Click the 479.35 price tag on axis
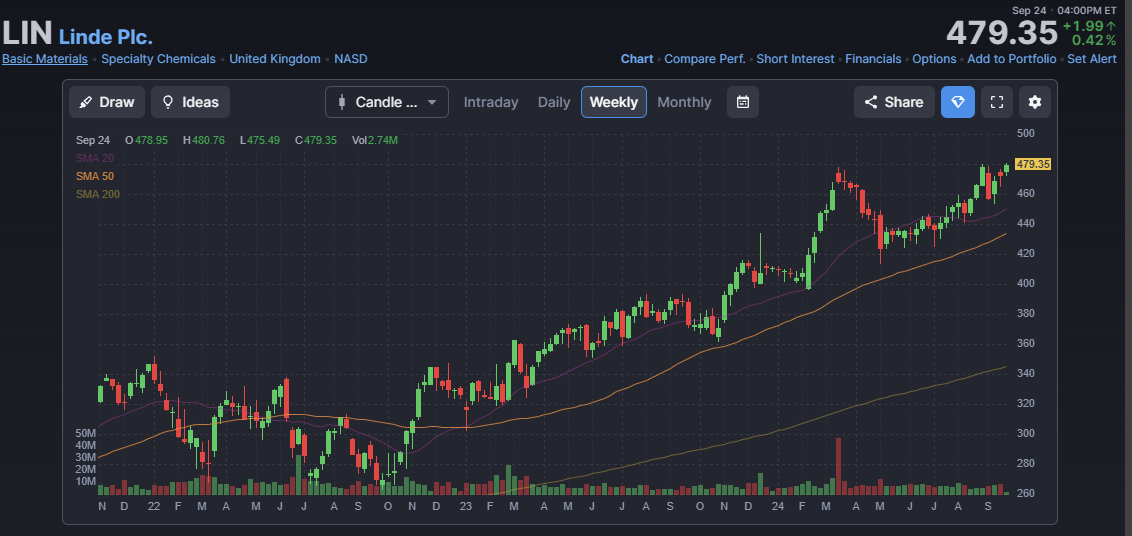The width and height of the screenshot is (1132, 536). [x=1032, y=165]
